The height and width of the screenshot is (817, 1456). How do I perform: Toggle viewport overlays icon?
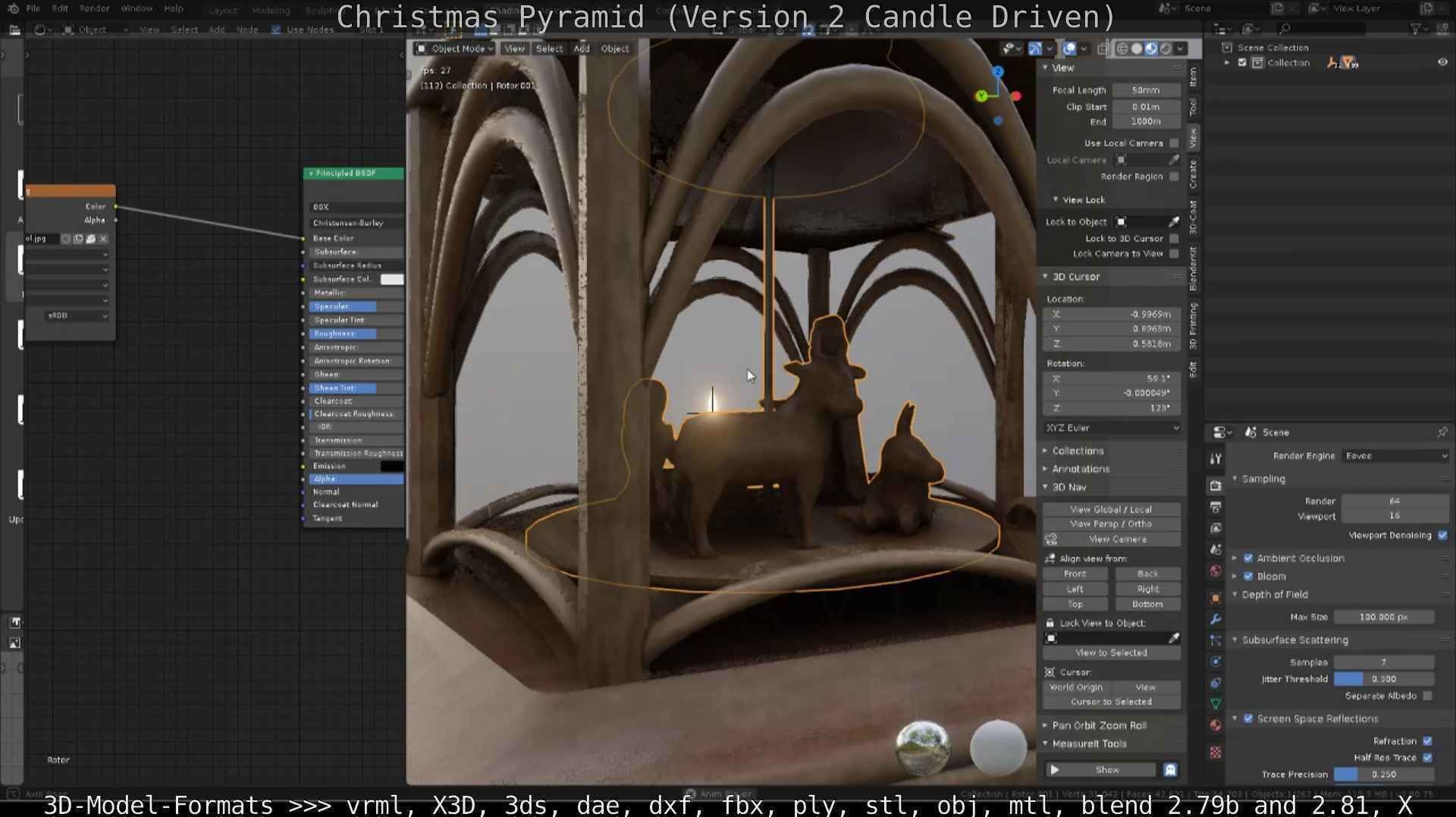click(x=1069, y=49)
